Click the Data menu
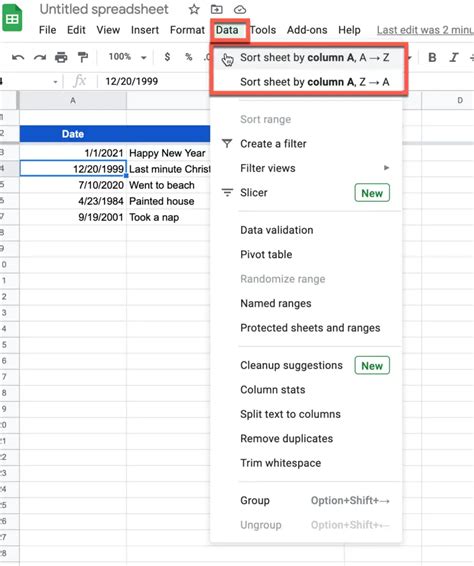474x566 pixels. coord(227,30)
